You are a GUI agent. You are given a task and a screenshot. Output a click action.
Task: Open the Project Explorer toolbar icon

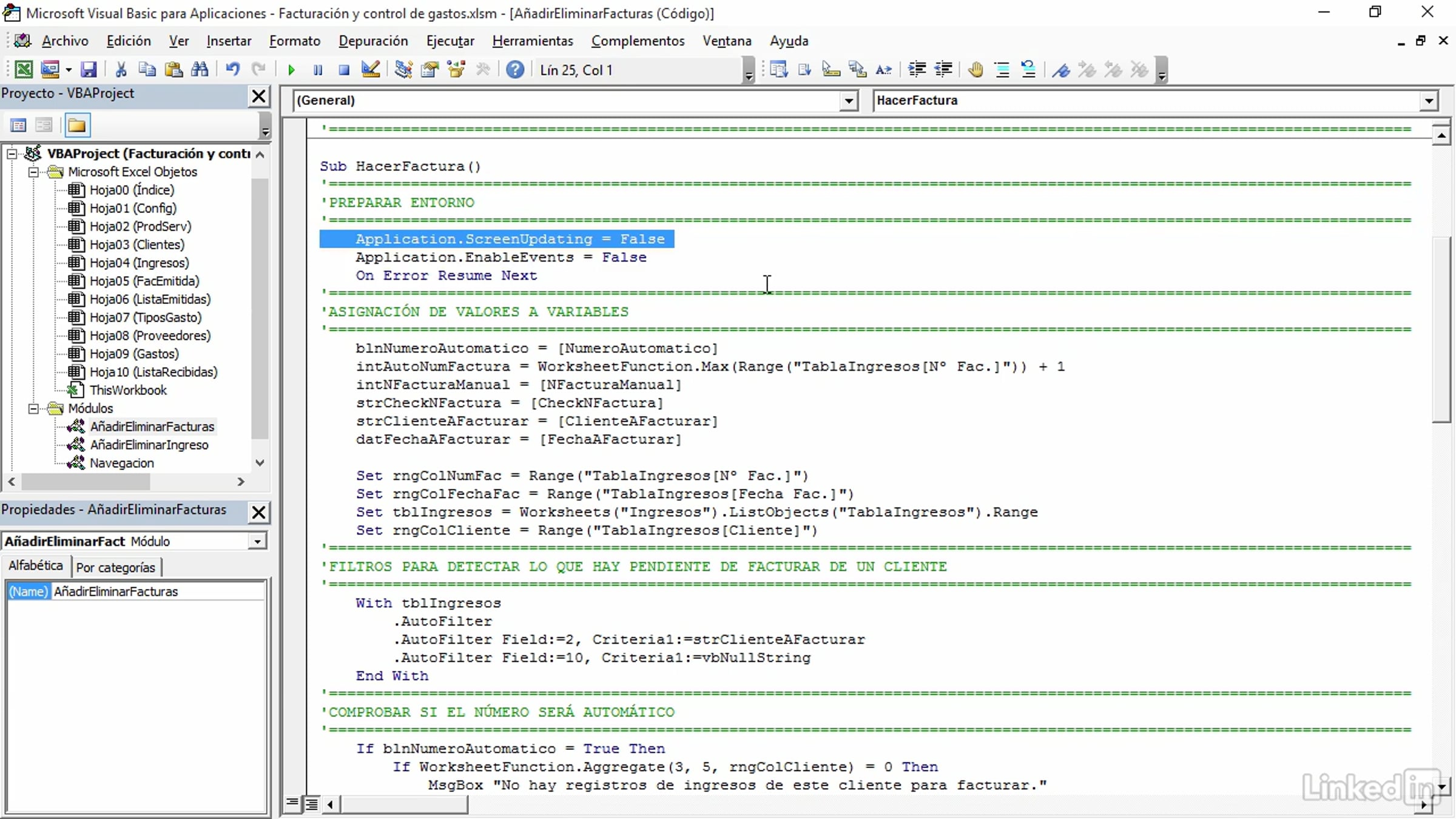point(403,70)
